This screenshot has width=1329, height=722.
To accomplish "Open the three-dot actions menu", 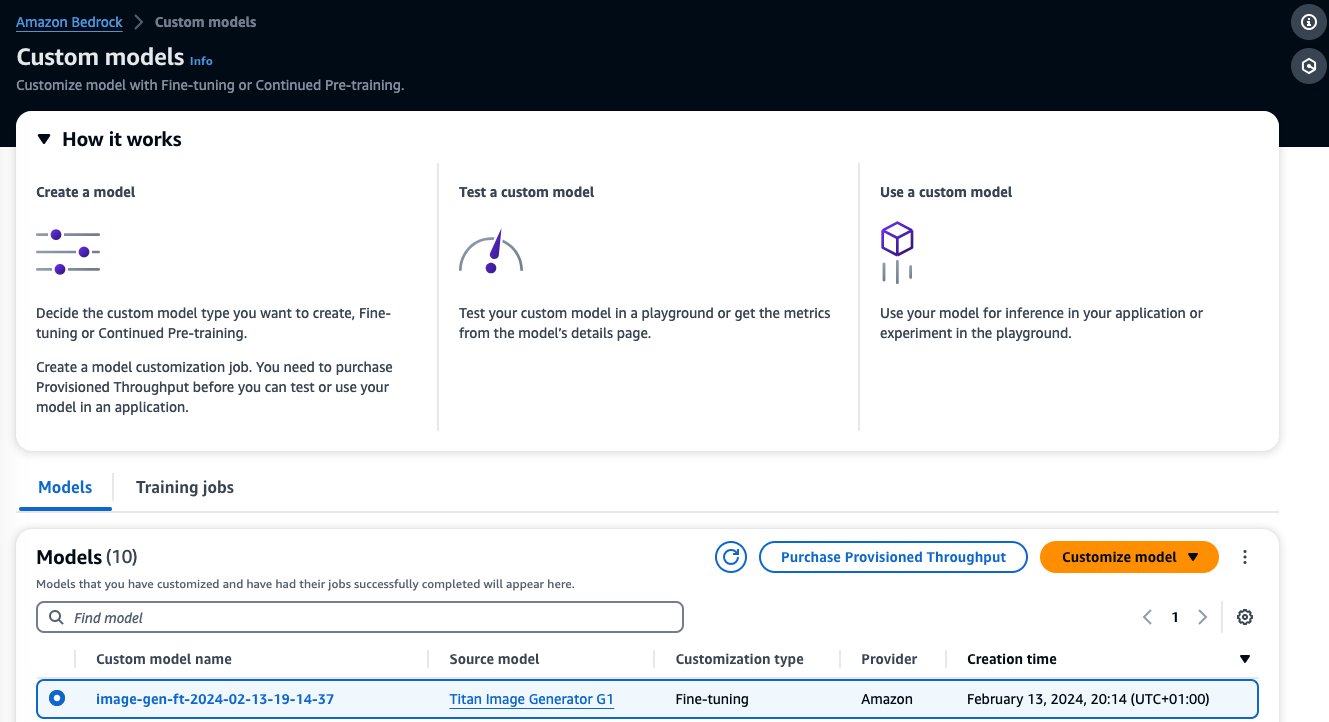I will coord(1245,557).
